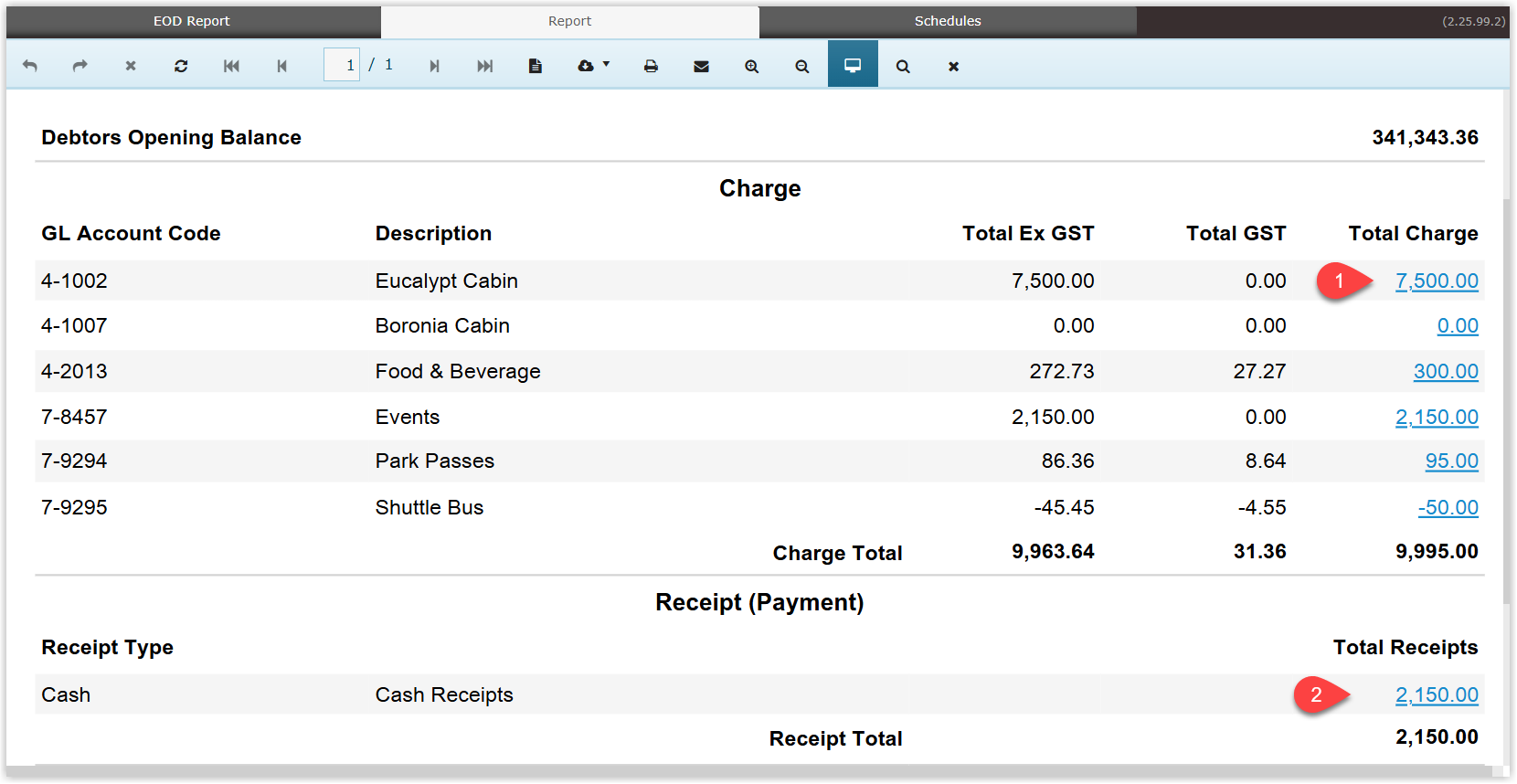Switch to the EOD Report tab
1517x784 pixels.
(192, 21)
